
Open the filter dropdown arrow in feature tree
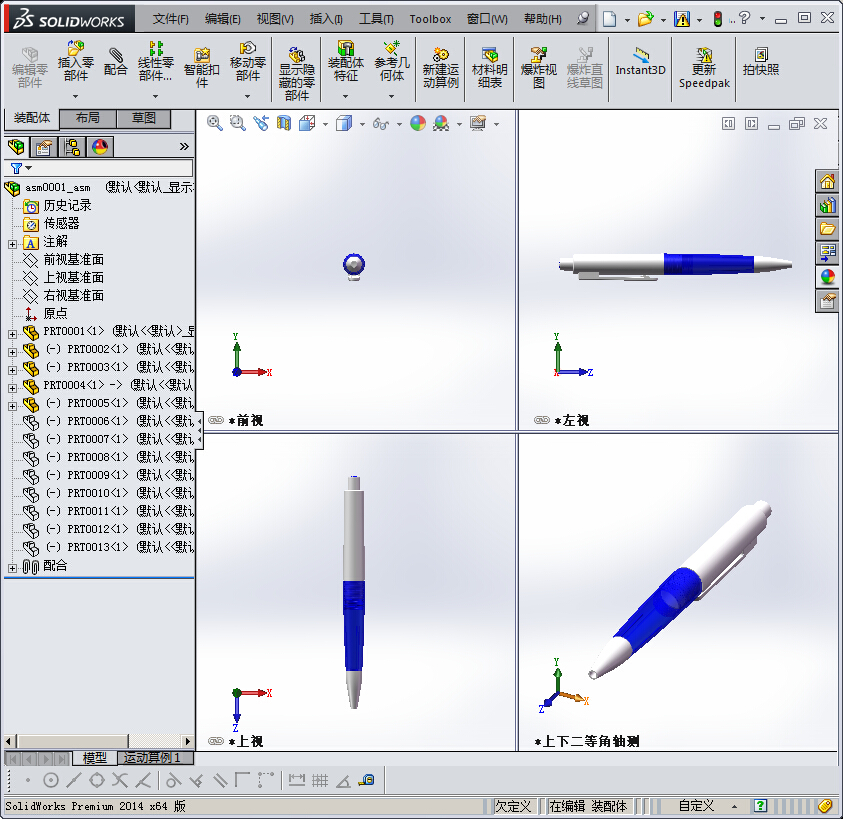[x=28, y=168]
